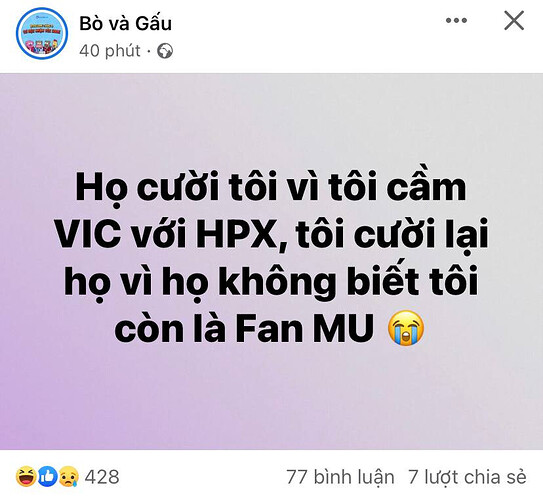
Task: Open the 77 bình luận comments
Action: coord(340,477)
